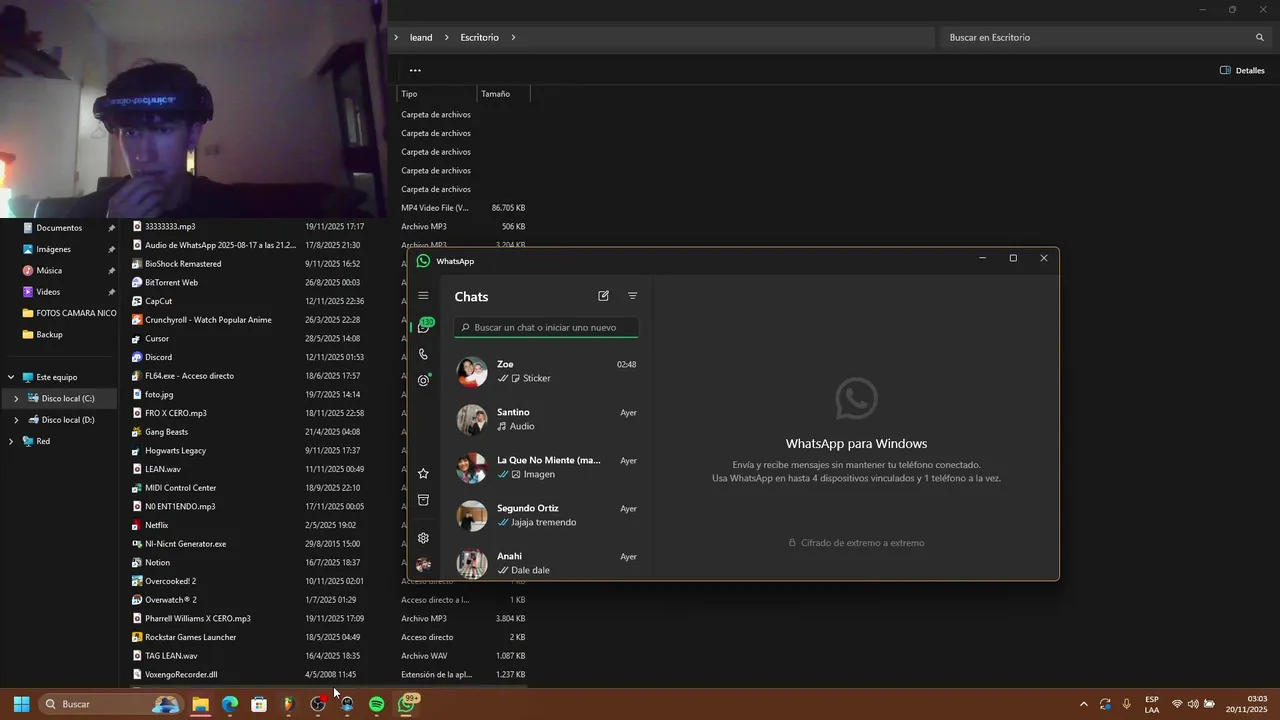Open WhatsApp hamburger navigation menu

pos(423,296)
